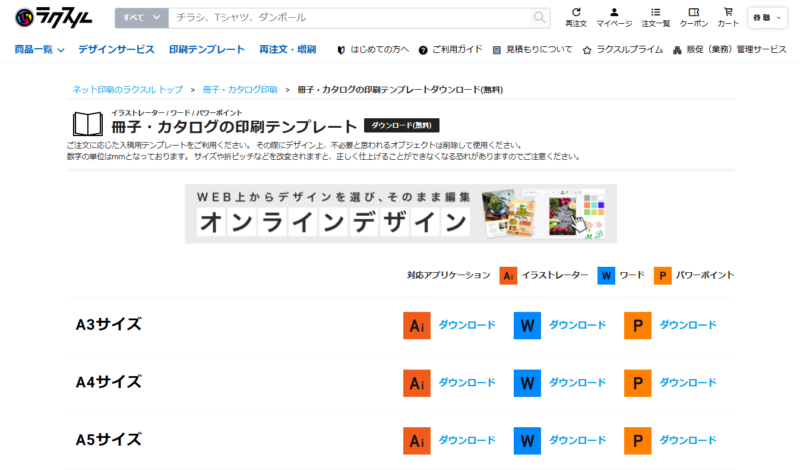This screenshot has height=470, width=800.
Task: Open デザインサービス in navigation bar
Action: (x=116, y=49)
